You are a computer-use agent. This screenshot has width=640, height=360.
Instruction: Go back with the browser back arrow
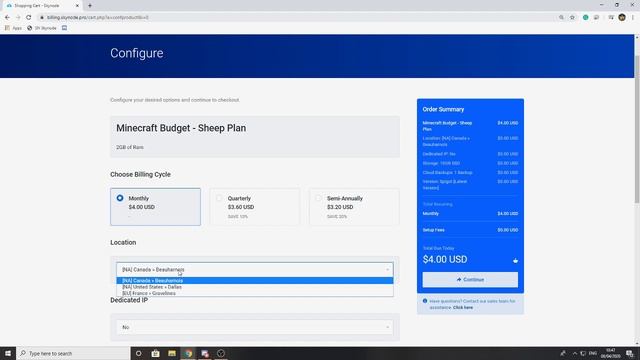click(7, 18)
